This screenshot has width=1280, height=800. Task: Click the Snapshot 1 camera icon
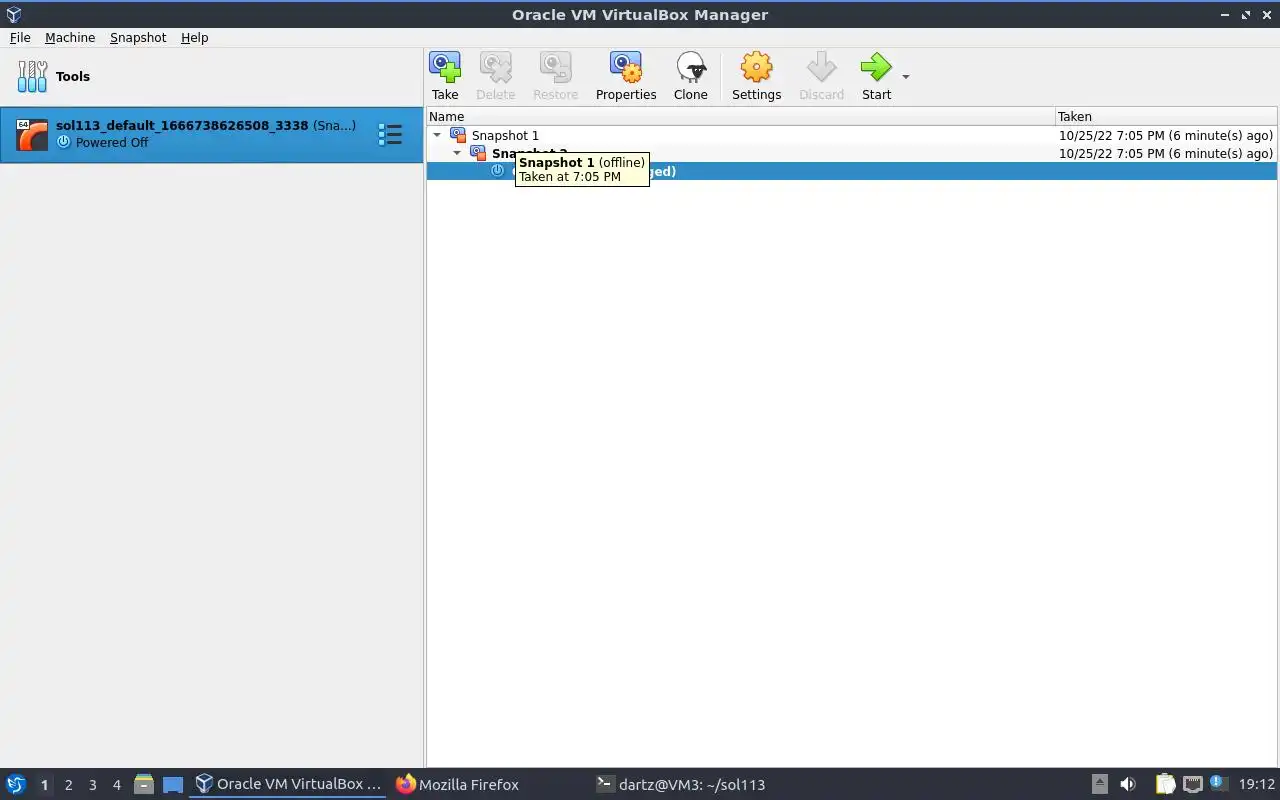pyautogui.click(x=458, y=135)
